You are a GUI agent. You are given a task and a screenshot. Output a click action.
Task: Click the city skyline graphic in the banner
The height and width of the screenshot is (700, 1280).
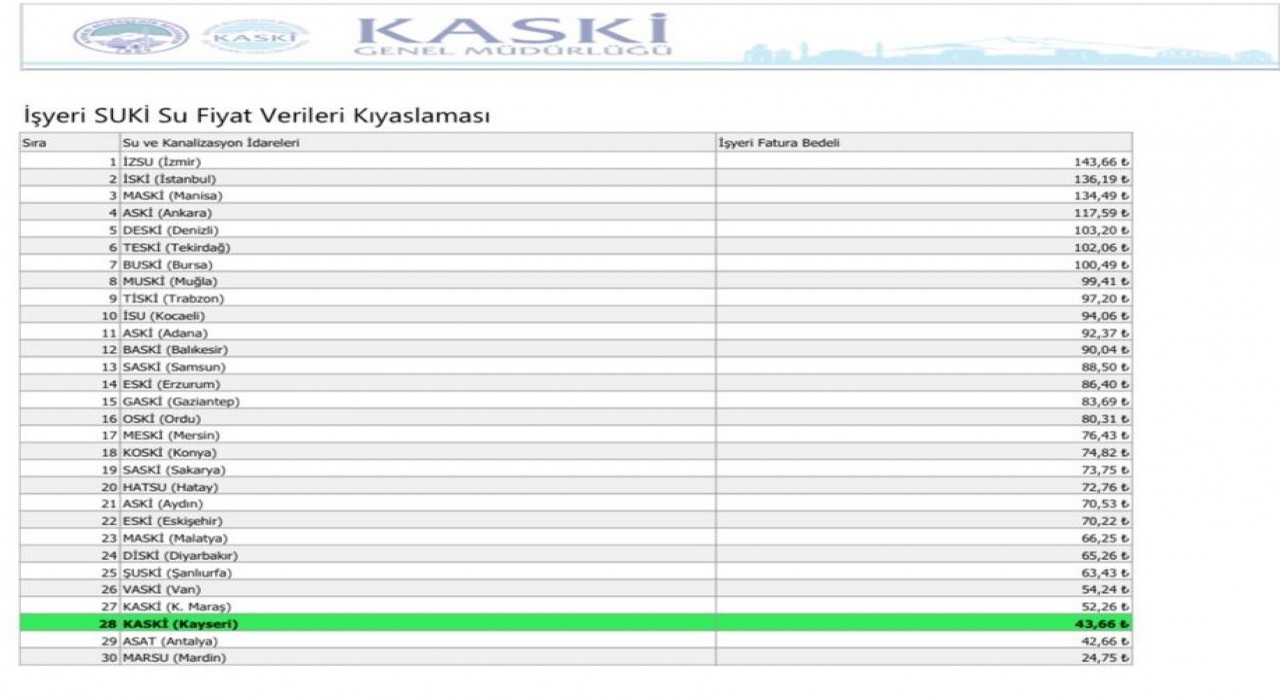click(x=1000, y=50)
